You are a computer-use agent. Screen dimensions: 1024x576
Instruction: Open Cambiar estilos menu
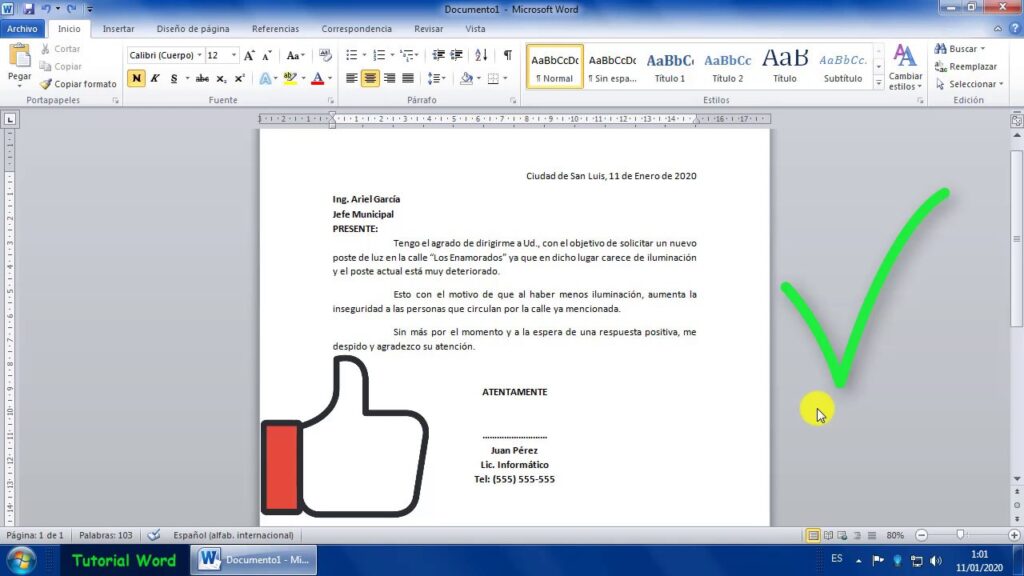point(905,67)
